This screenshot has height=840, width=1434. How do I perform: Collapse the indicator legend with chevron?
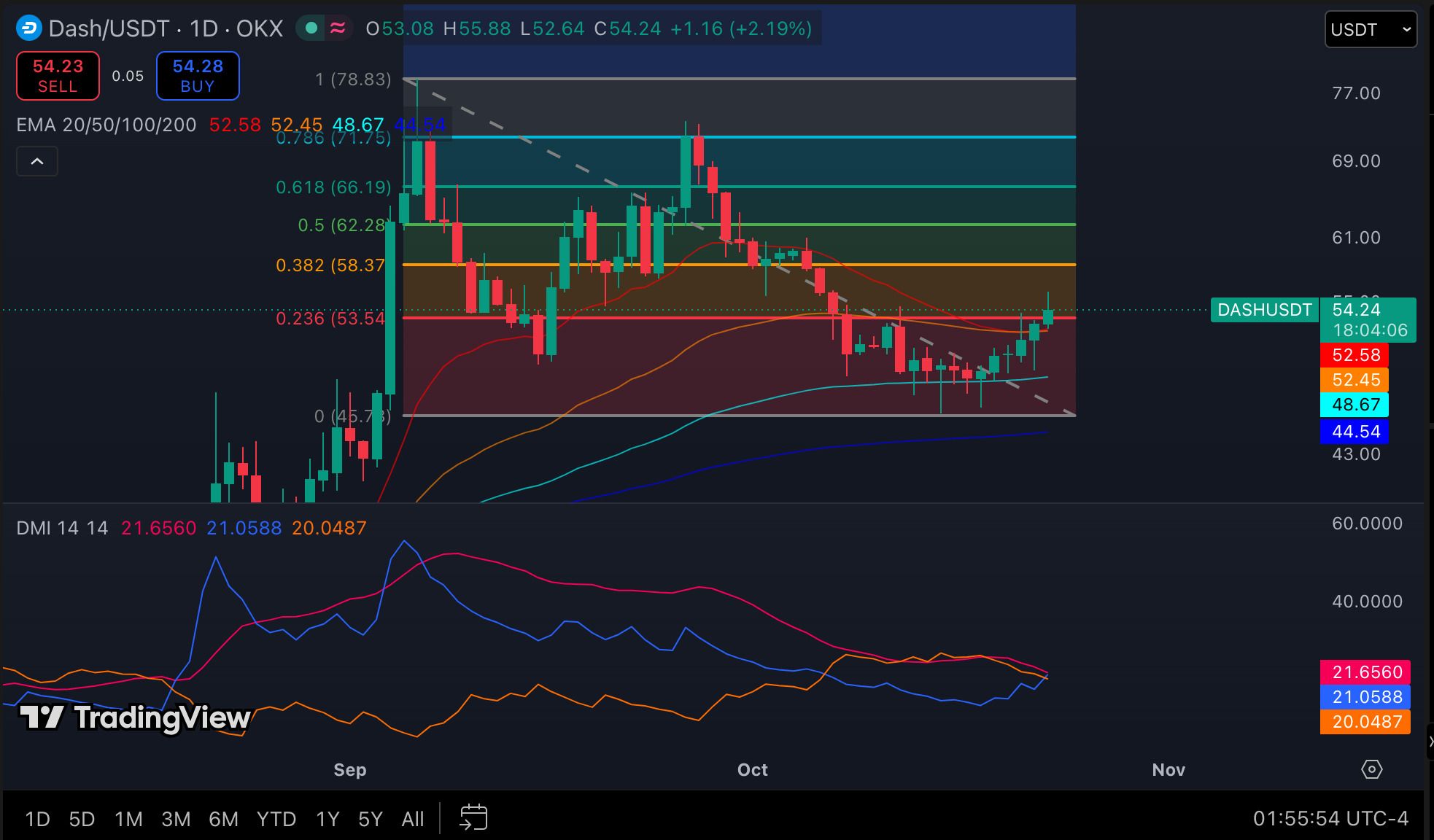coord(37,161)
